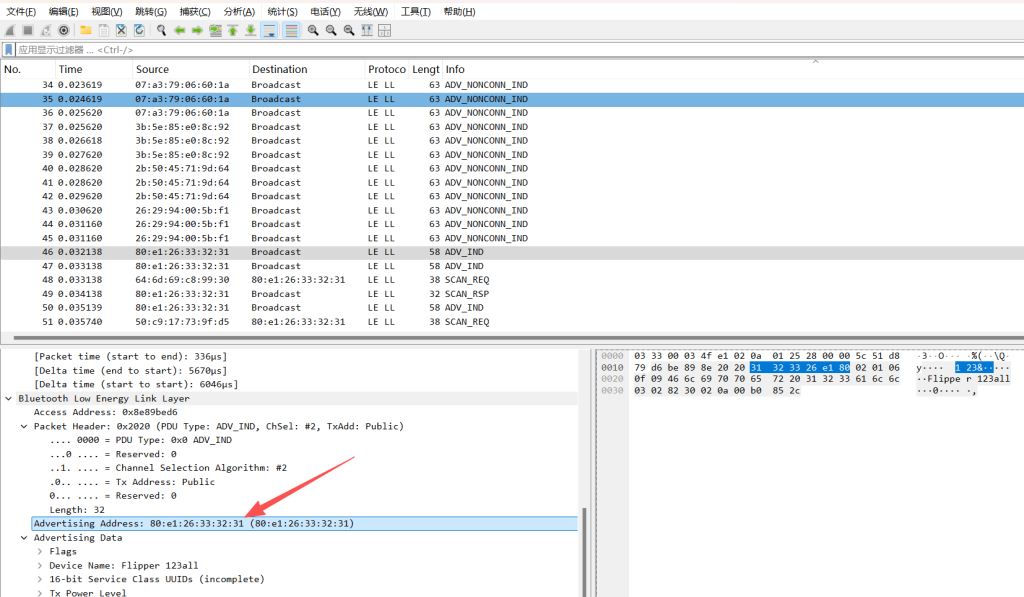This screenshot has height=597, width=1024.
Task: Open a capture file via folder icon
Action: [x=86, y=31]
